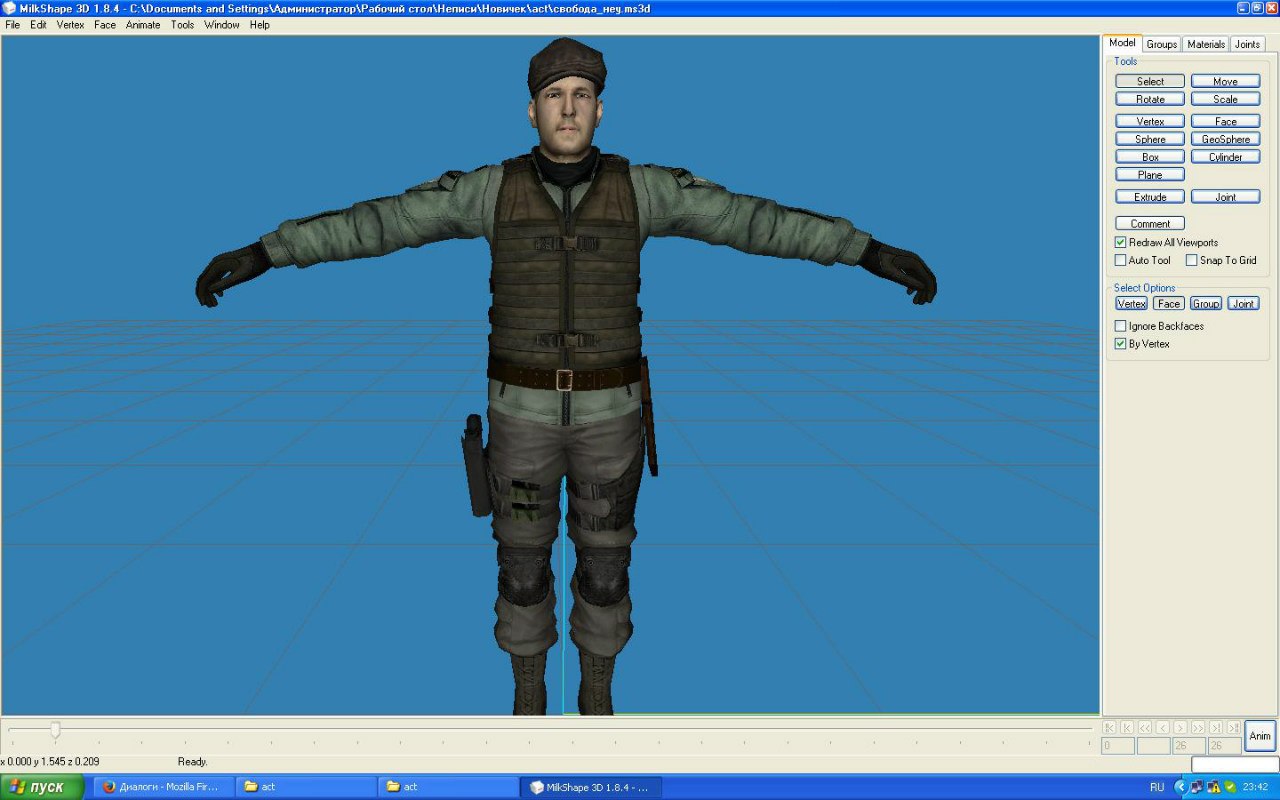Open second act folder taskbar item
Image resolution: width=1280 pixels, height=800 pixels.
pyautogui.click(x=448, y=787)
